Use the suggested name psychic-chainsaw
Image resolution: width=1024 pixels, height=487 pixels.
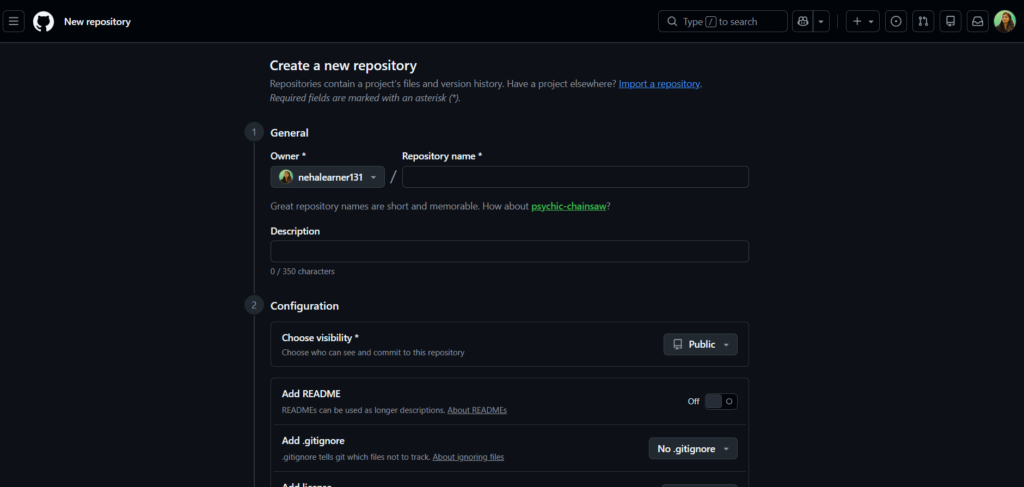pos(569,206)
